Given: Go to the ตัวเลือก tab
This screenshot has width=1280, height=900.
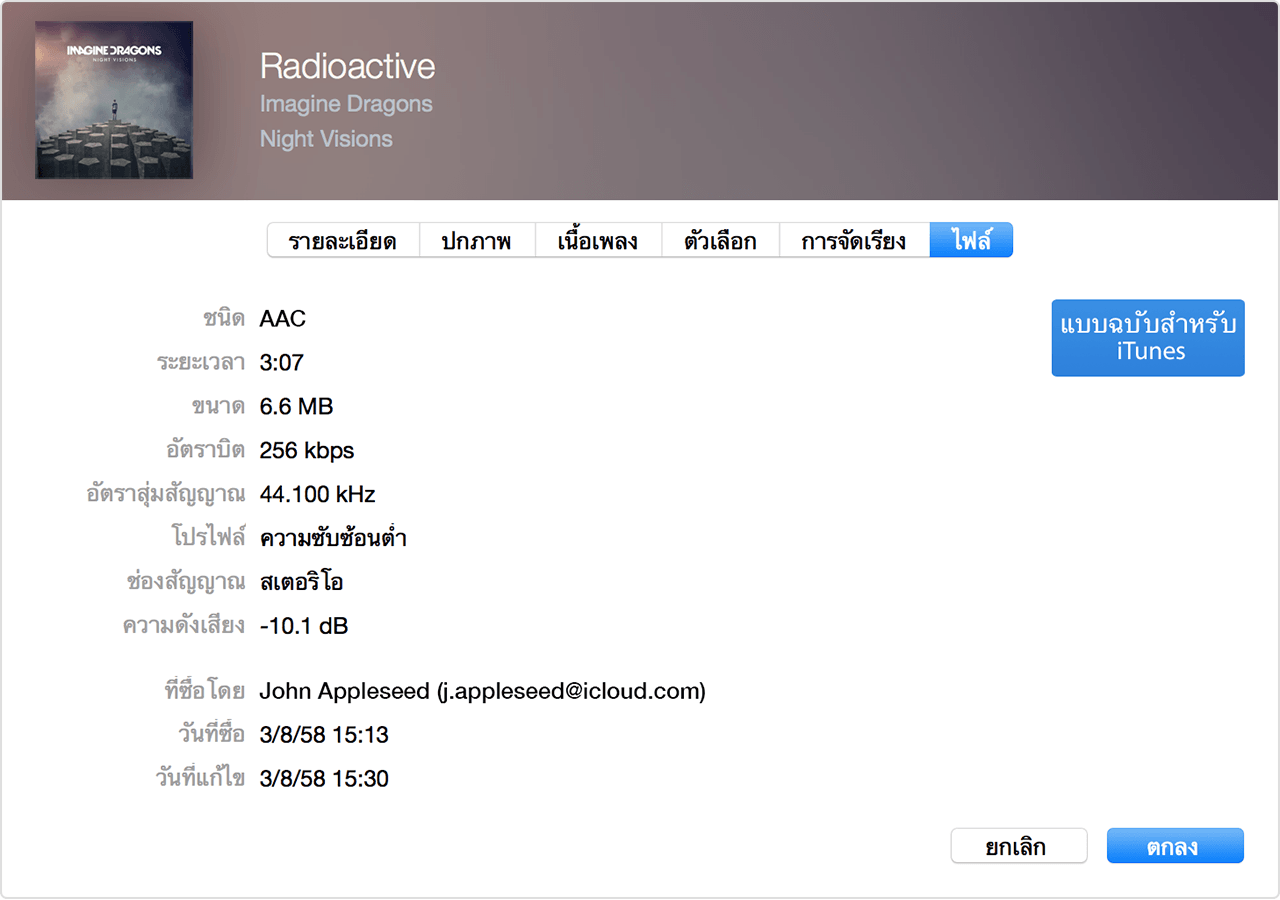Looking at the screenshot, I should tap(720, 240).
